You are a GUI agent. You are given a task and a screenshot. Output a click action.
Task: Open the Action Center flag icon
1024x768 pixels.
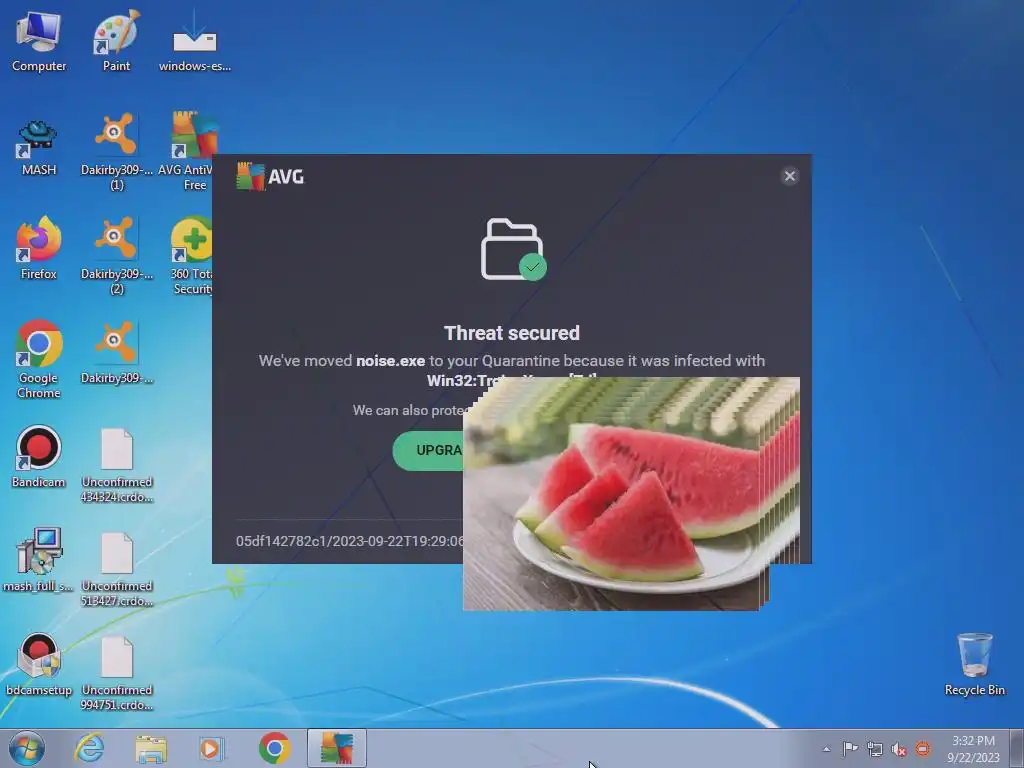pyautogui.click(x=850, y=749)
